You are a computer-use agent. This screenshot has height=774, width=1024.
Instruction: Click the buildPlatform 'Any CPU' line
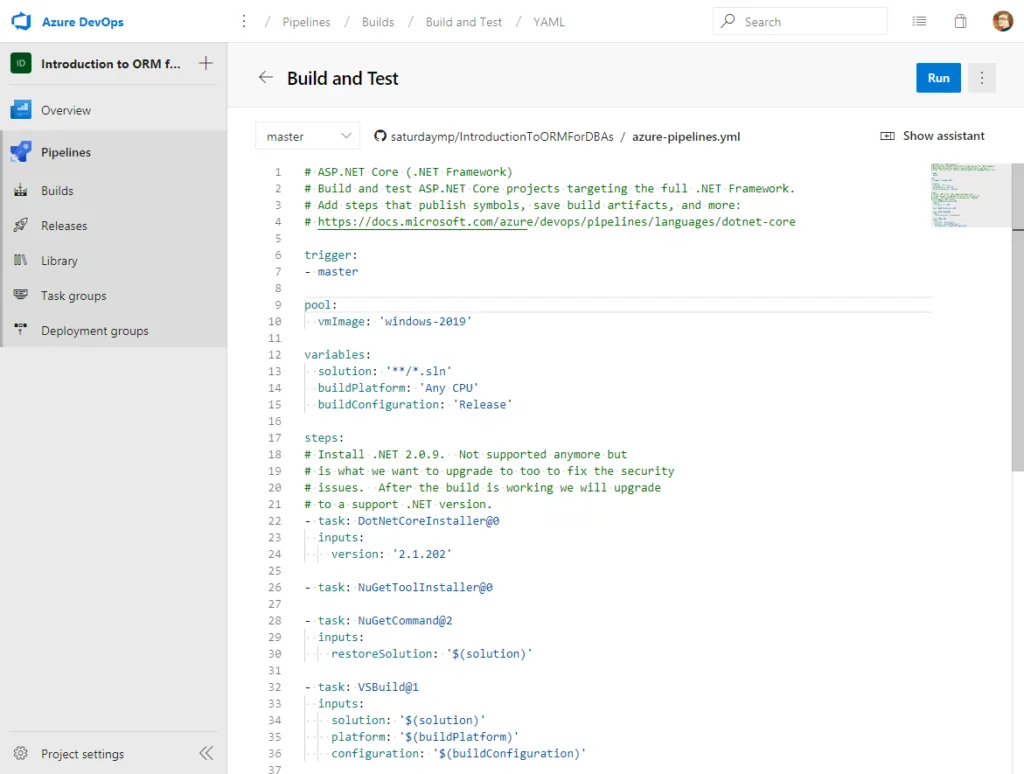[398, 388]
